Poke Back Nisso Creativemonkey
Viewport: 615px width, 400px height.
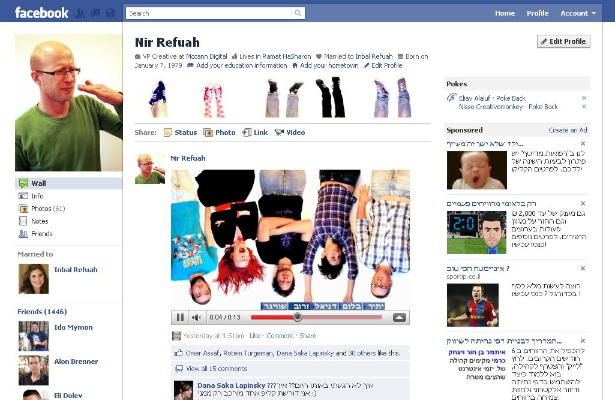click(543, 106)
